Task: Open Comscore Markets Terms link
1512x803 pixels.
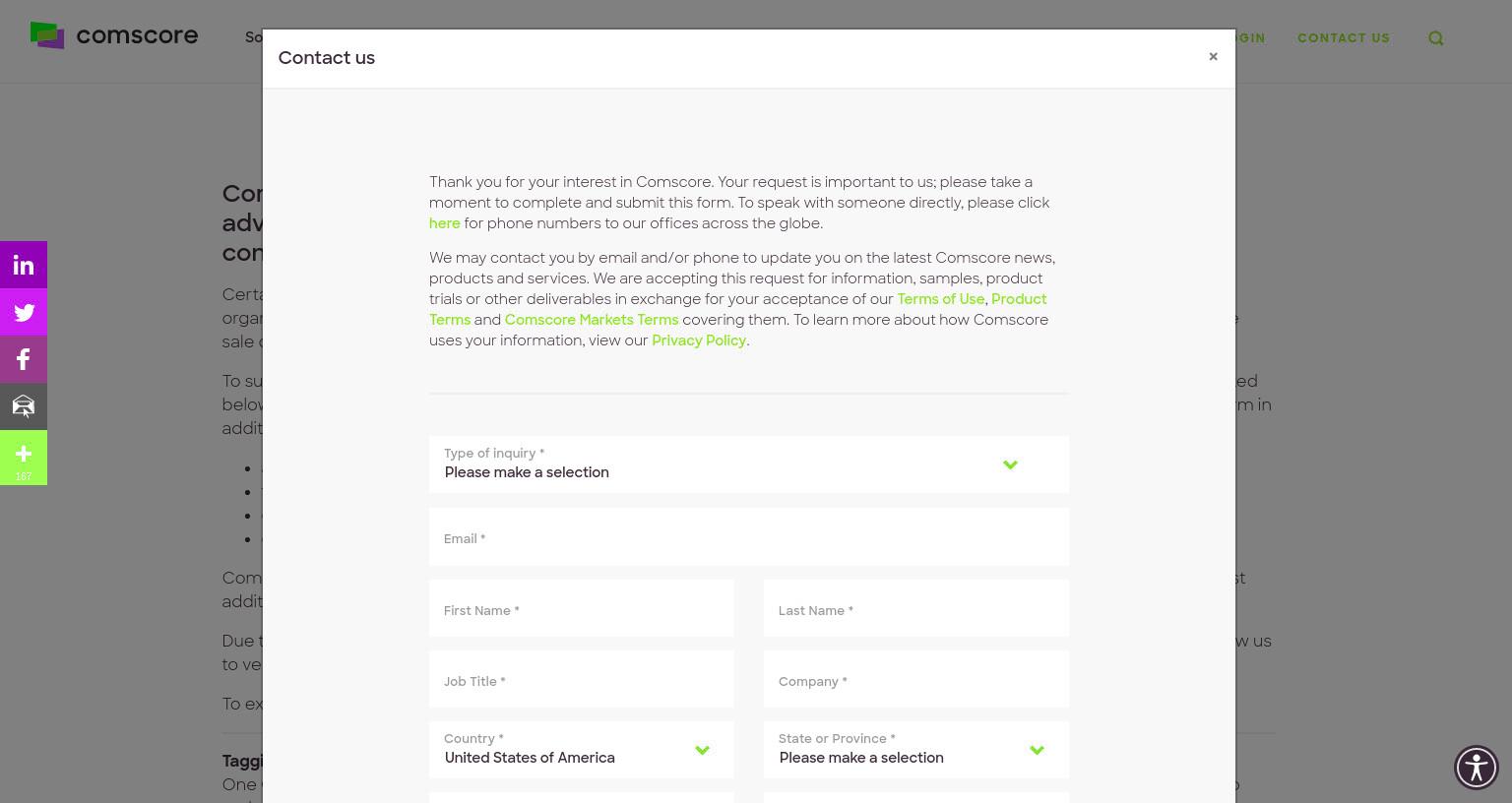Action: [x=592, y=320]
